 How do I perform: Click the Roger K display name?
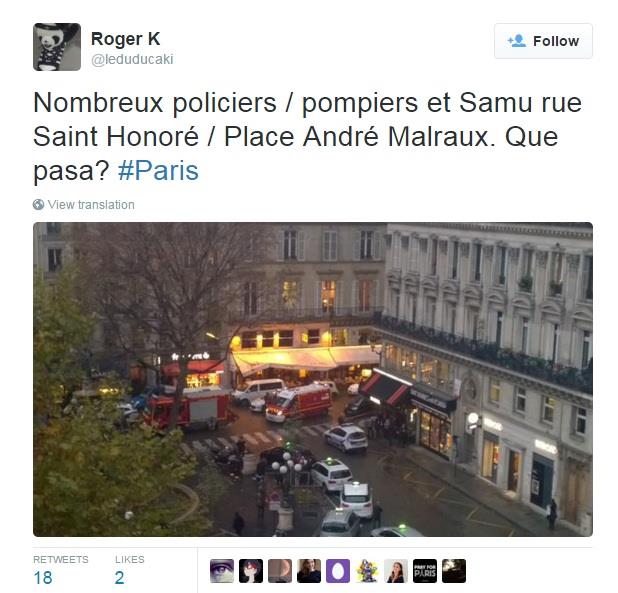(x=125, y=39)
